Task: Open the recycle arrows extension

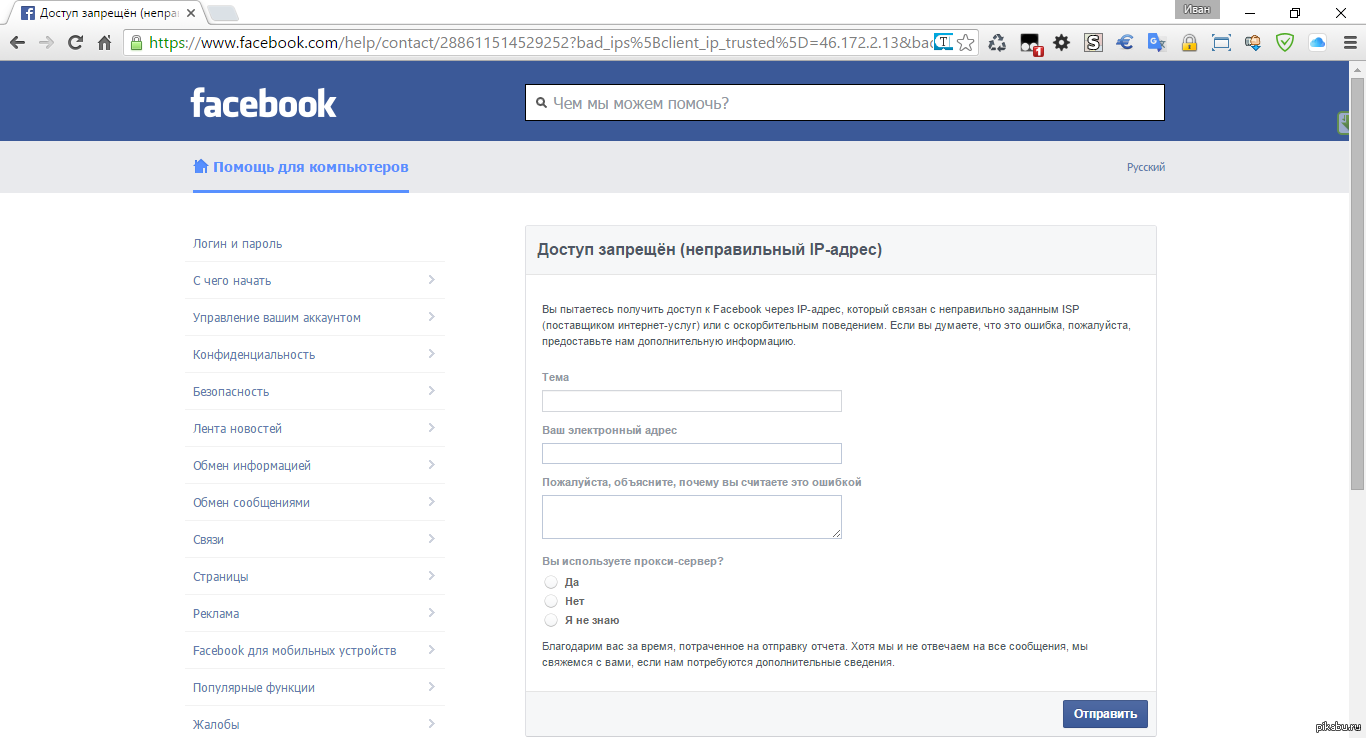Action: coord(997,43)
